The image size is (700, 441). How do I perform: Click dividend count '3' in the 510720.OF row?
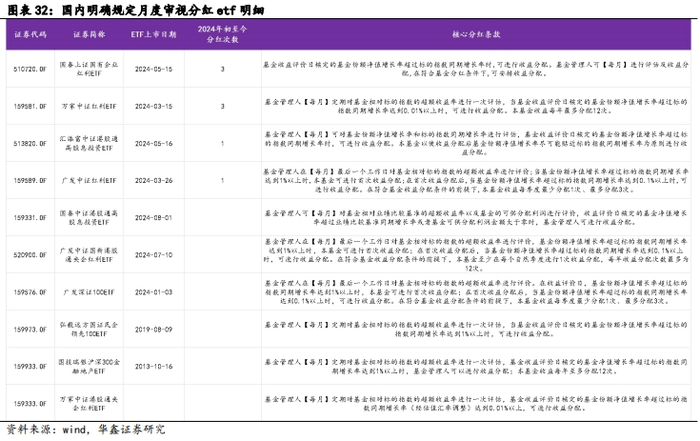tap(222, 69)
